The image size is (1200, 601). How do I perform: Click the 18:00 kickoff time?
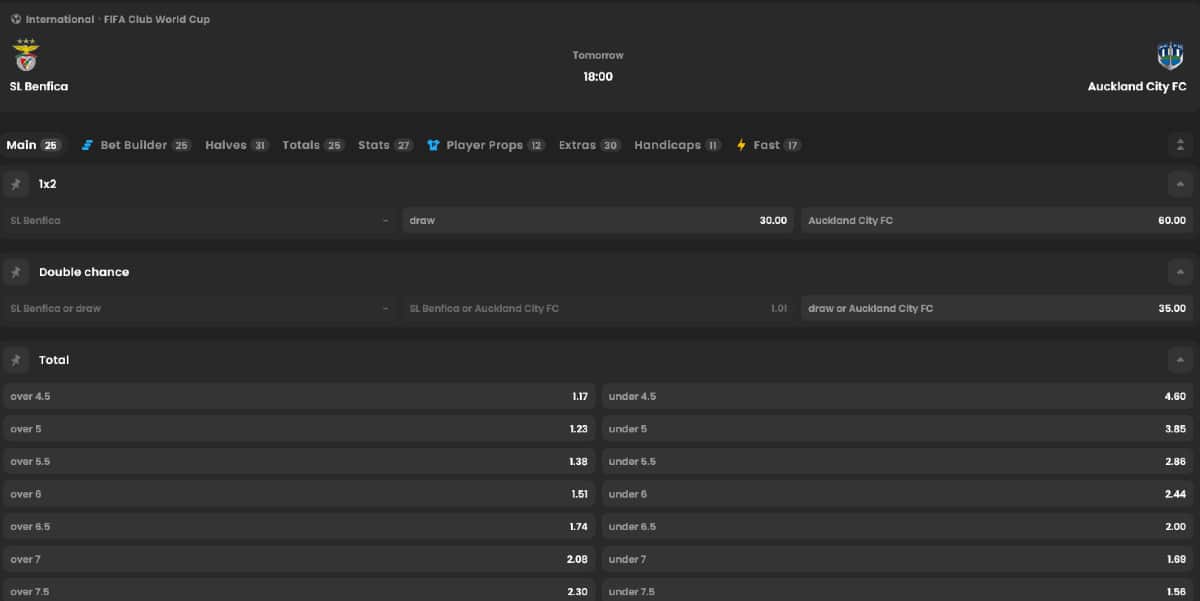click(x=598, y=76)
